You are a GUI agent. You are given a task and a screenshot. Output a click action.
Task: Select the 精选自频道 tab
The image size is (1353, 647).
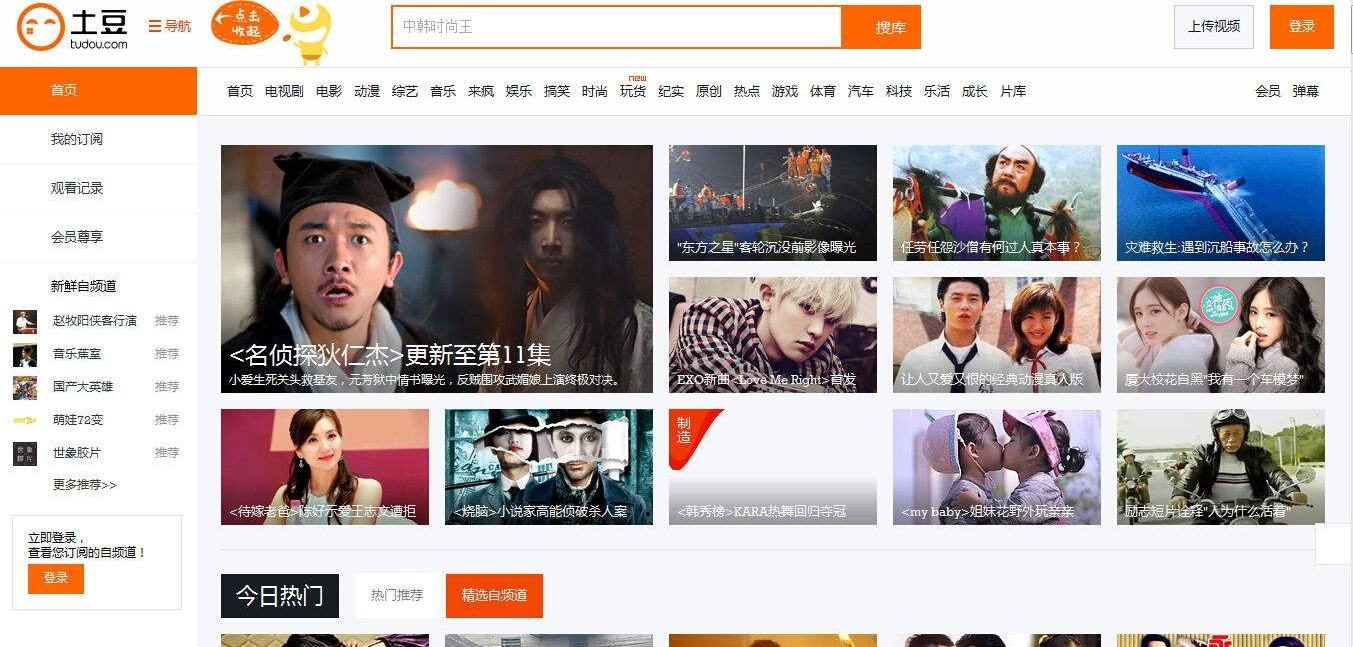click(x=494, y=595)
